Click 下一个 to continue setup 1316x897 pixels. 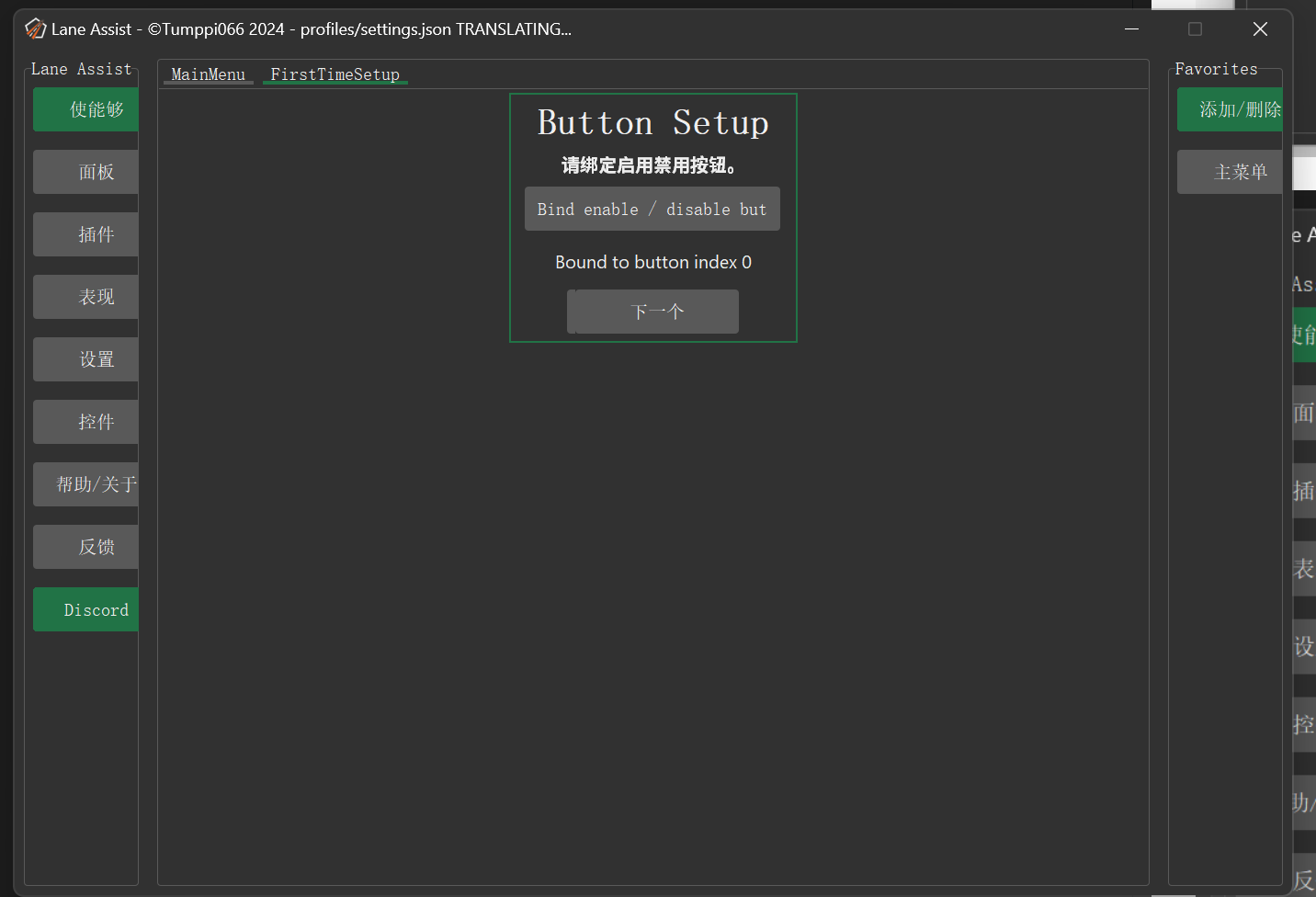point(653,312)
